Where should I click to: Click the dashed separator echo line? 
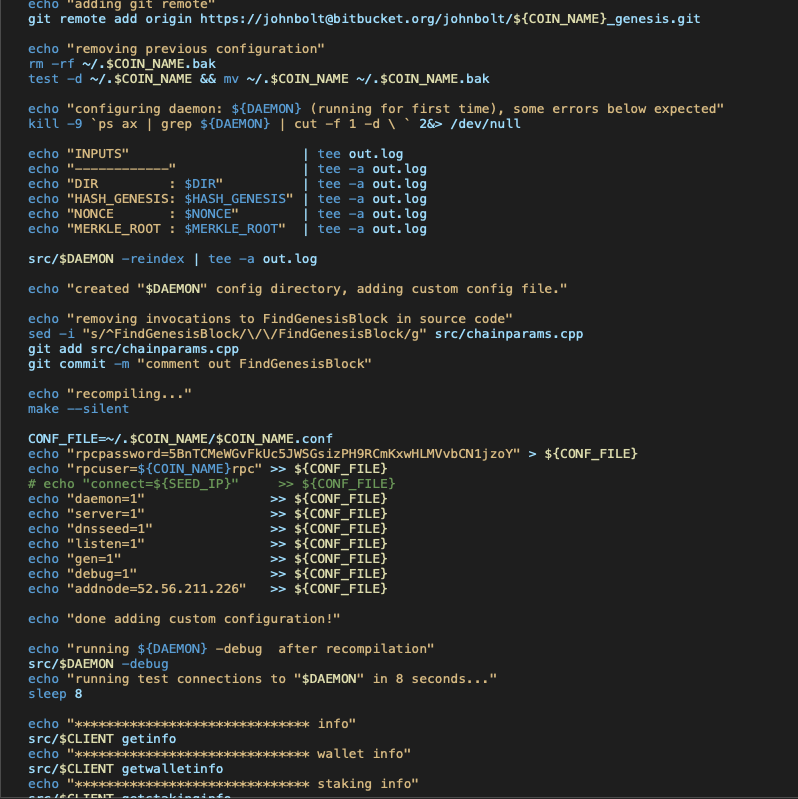pyautogui.click(x=227, y=169)
